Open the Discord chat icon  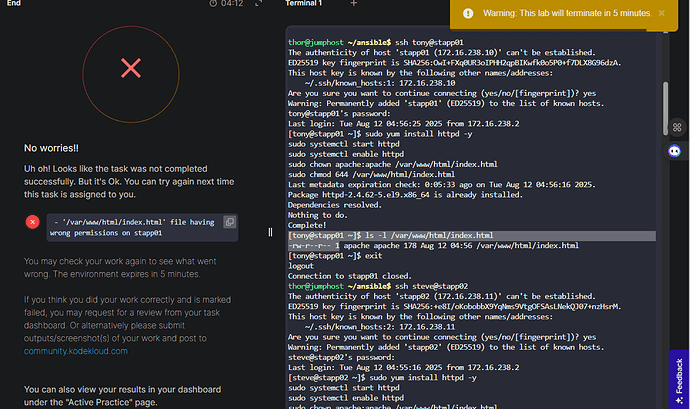coord(675,151)
